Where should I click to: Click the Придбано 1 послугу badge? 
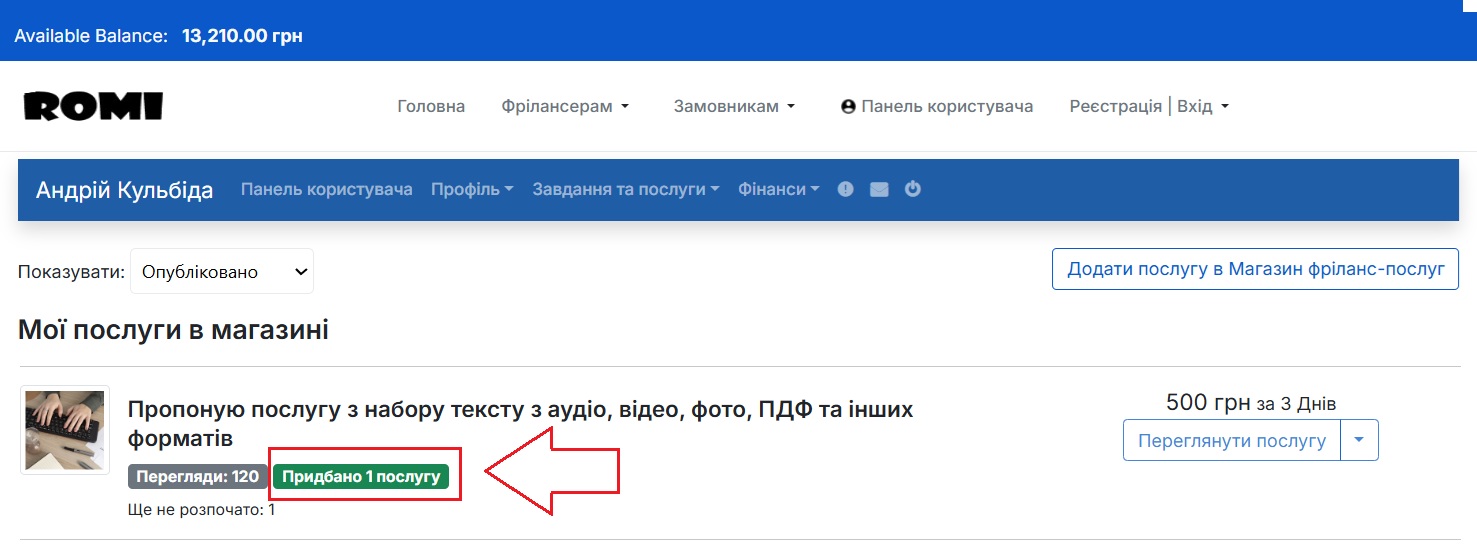pos(361,476)
